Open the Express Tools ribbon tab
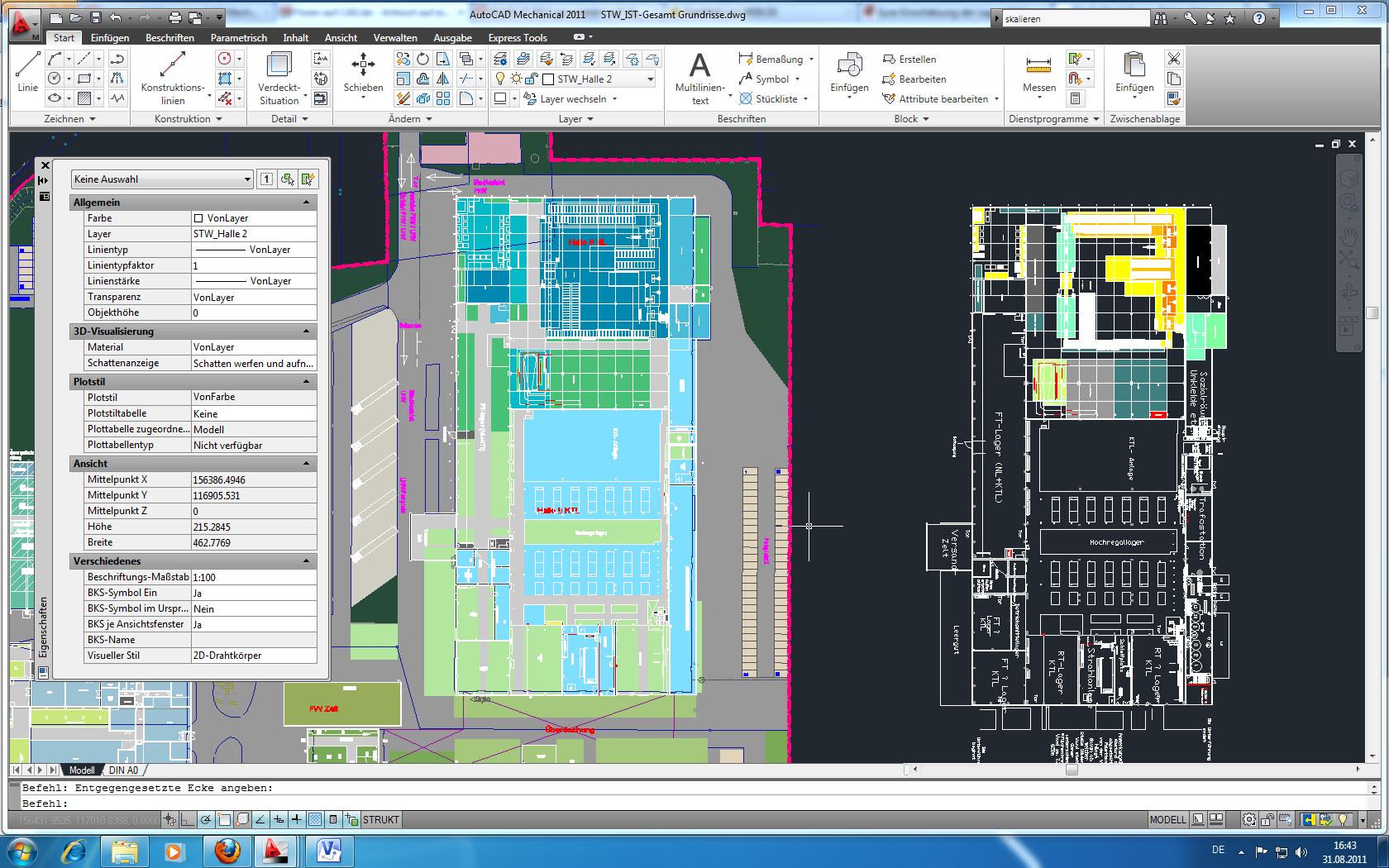 [x=518, y=38]
